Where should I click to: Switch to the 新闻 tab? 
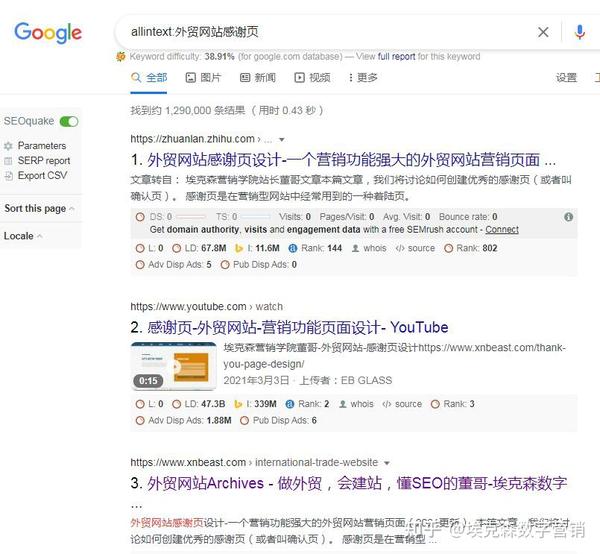point(258,78)
